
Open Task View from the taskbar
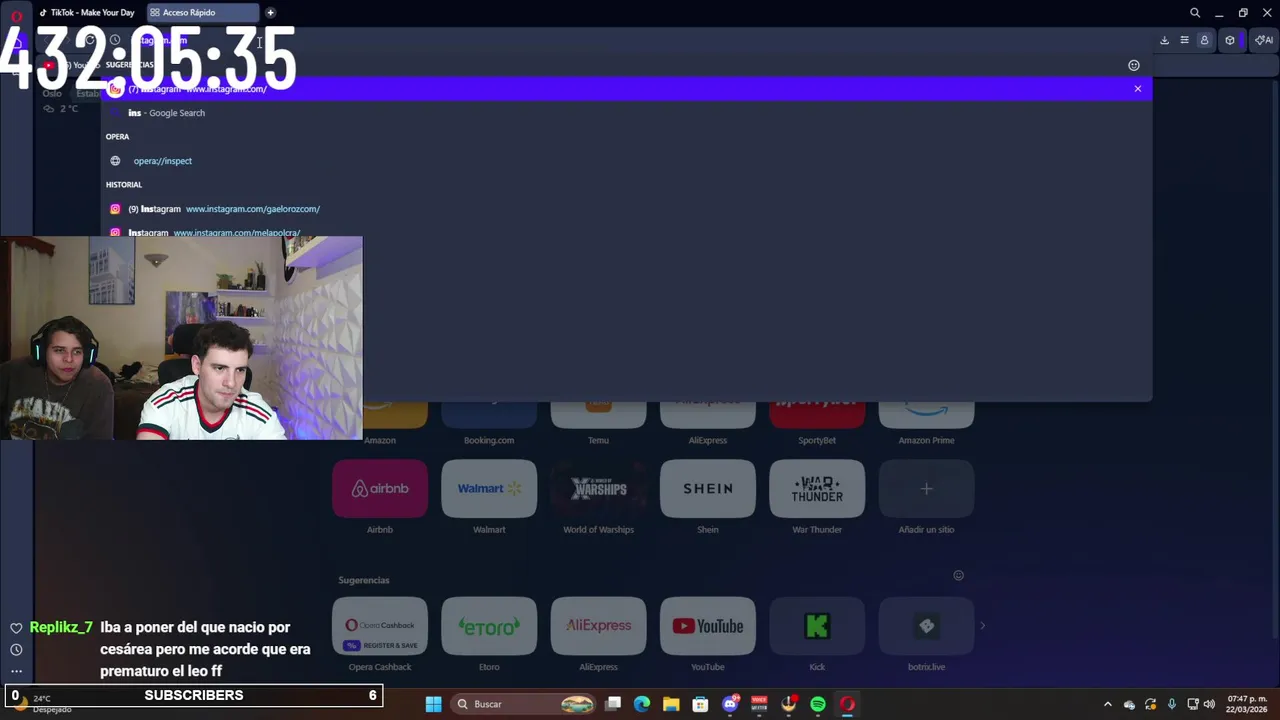[613, 704]
